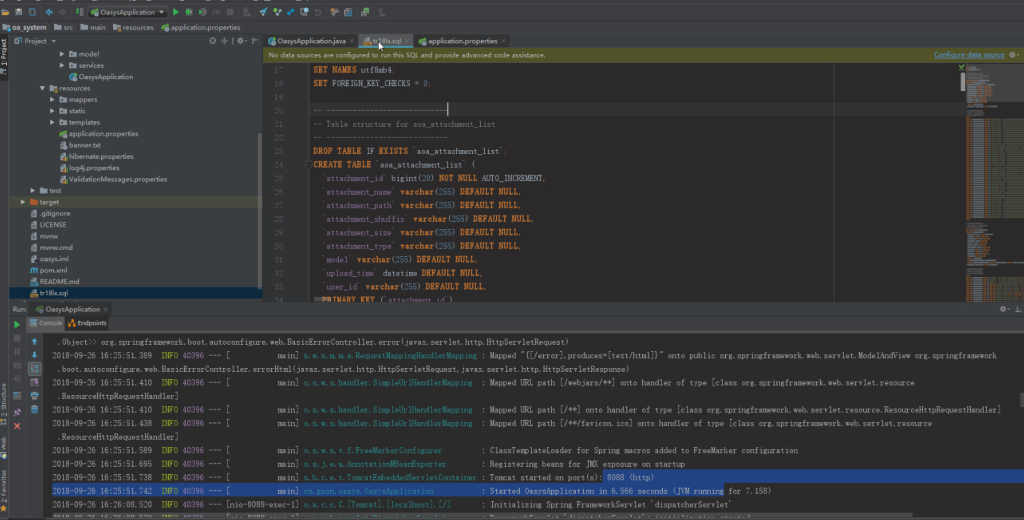Click the down arrow icon in the console toolbar
Viewport: 1024px width, 520px height.
(35, 355)
